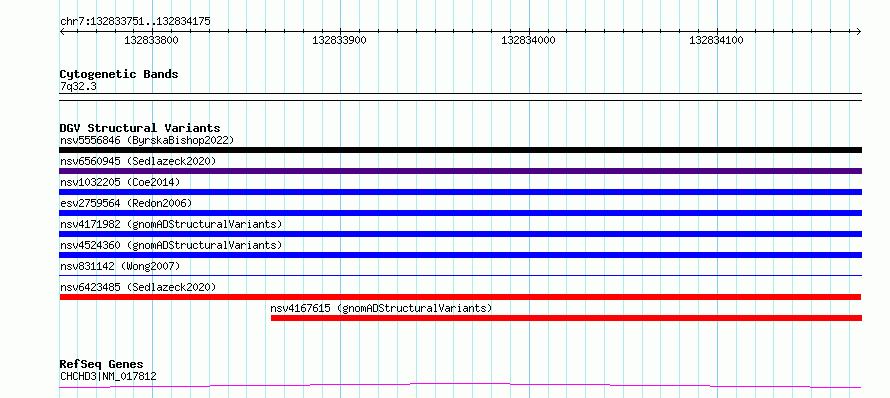The height and width of the screenshot is (398, 890).
Task: Click the 132834100 ruler position
Action: 716,40
